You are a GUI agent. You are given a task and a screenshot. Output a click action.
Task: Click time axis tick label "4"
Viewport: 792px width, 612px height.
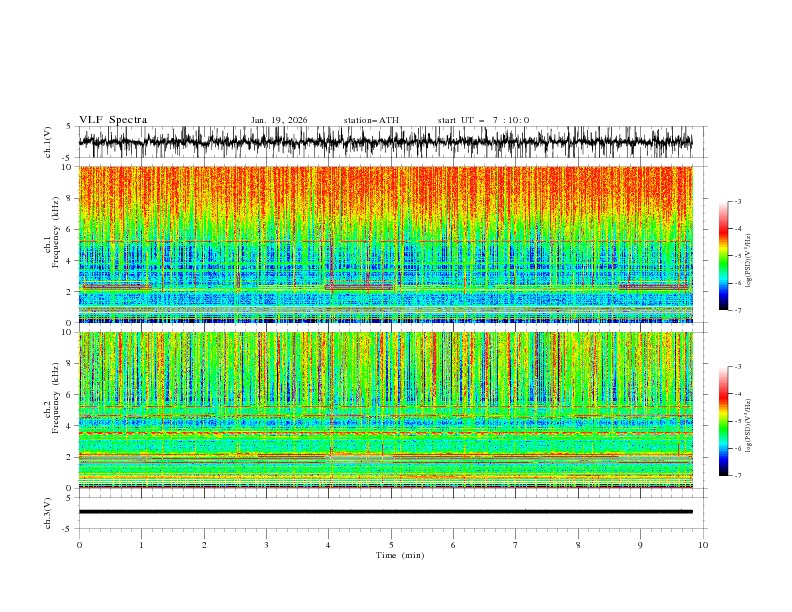click(x=329, y=545)
